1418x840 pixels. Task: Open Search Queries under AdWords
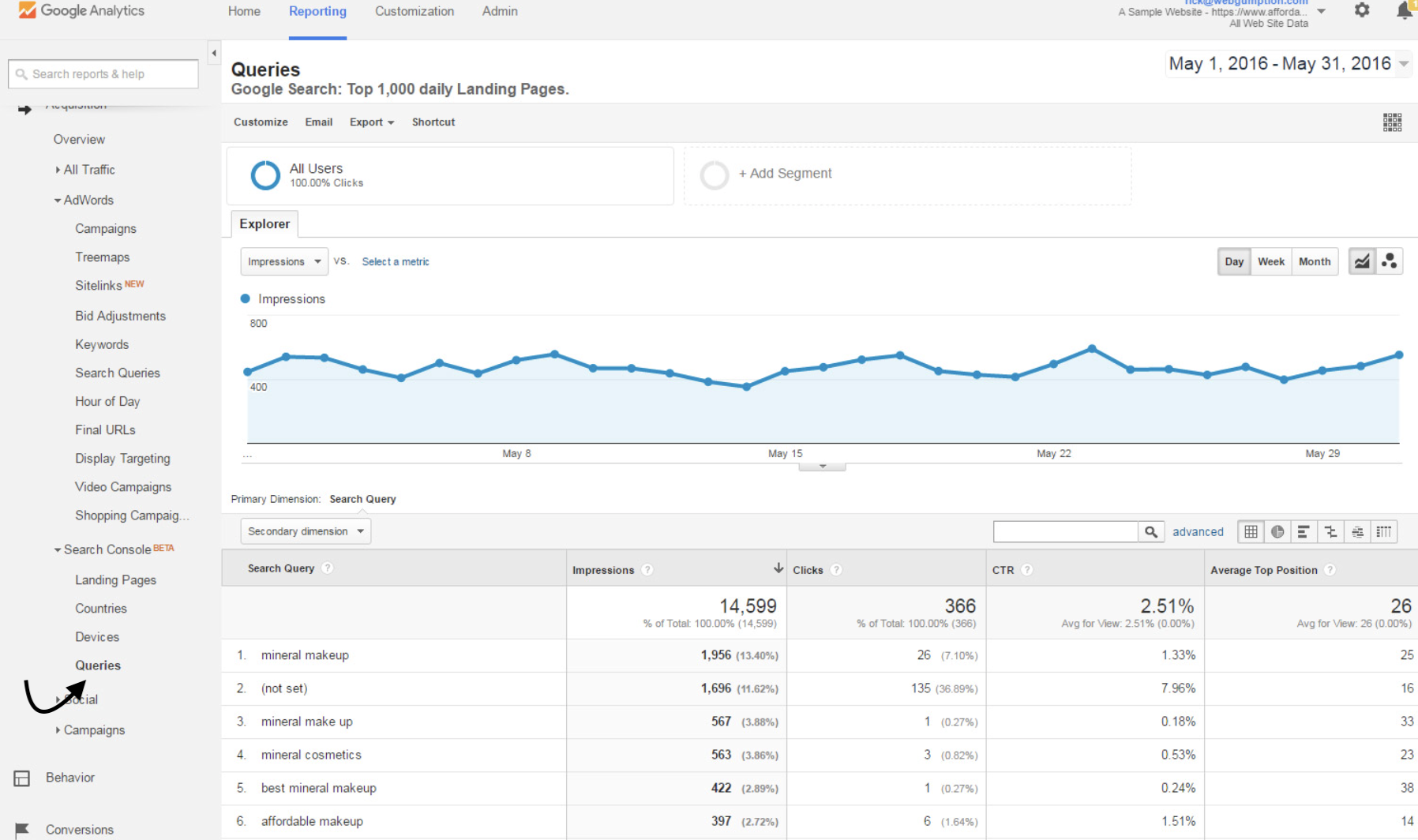[x=118, y=373]
